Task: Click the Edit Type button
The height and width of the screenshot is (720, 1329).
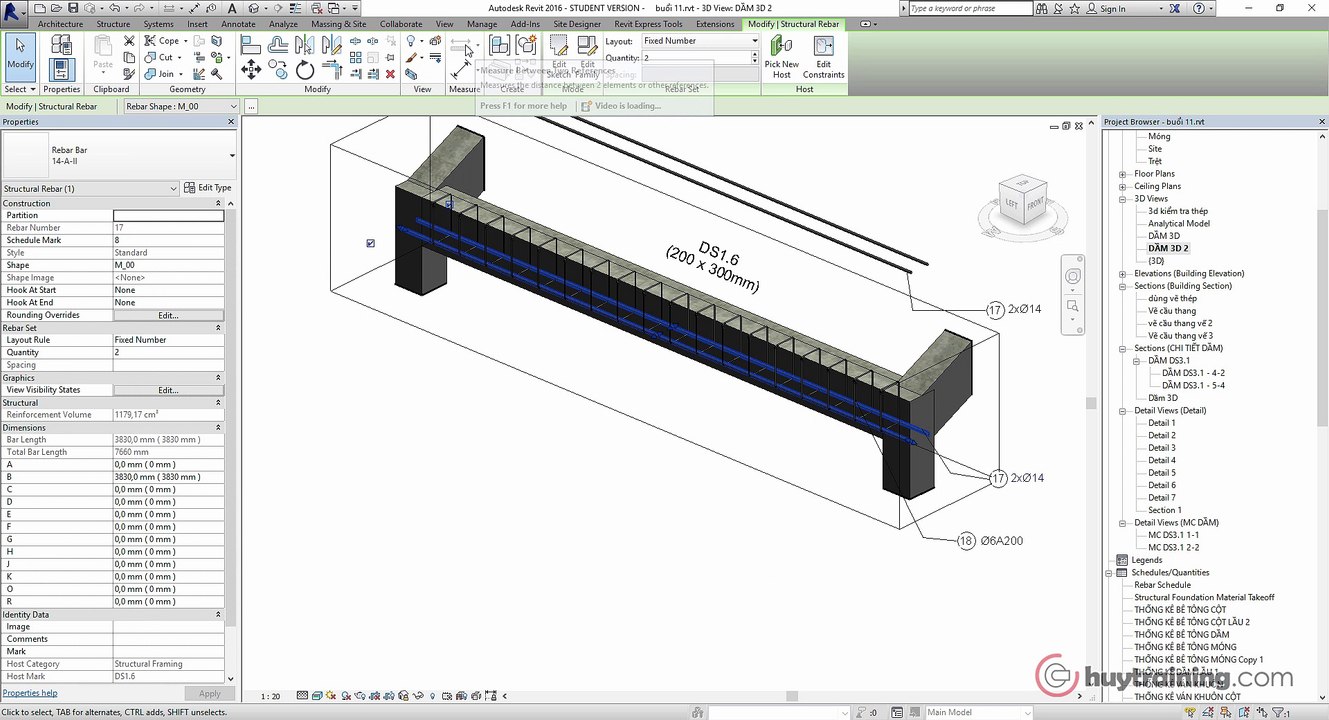Action: point(208,188)
